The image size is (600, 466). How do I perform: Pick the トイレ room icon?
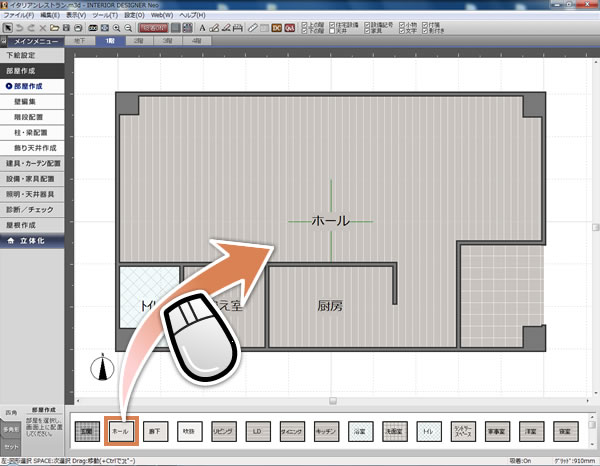point(430,431)
